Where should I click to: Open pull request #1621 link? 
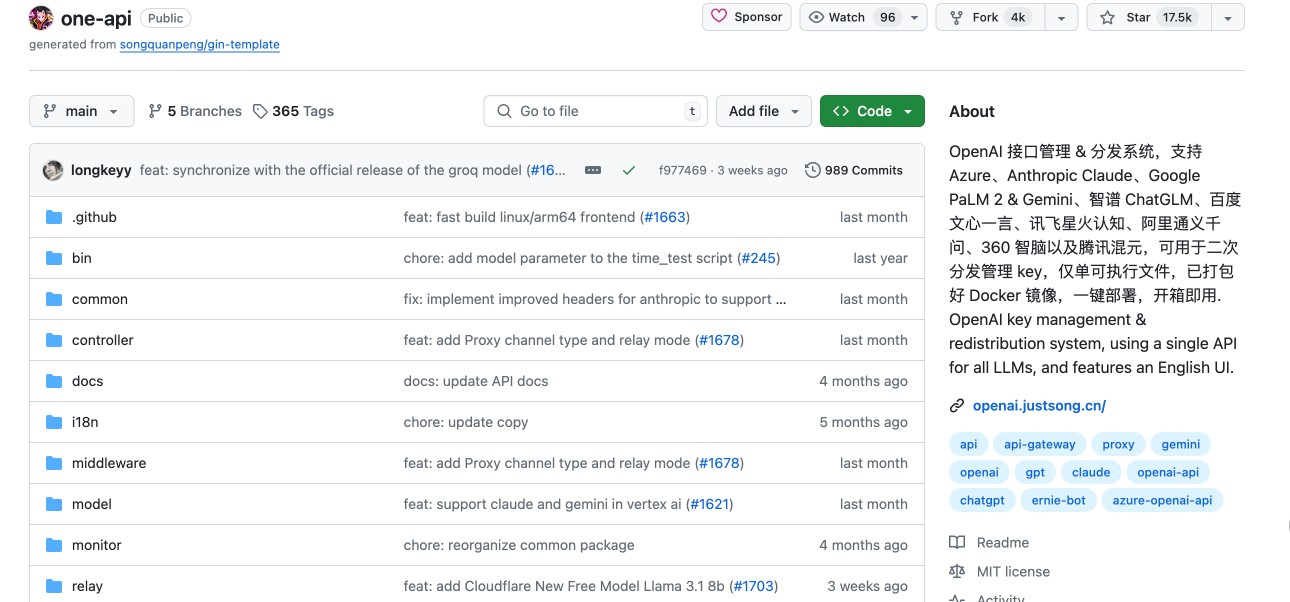(x=709, y=504)
